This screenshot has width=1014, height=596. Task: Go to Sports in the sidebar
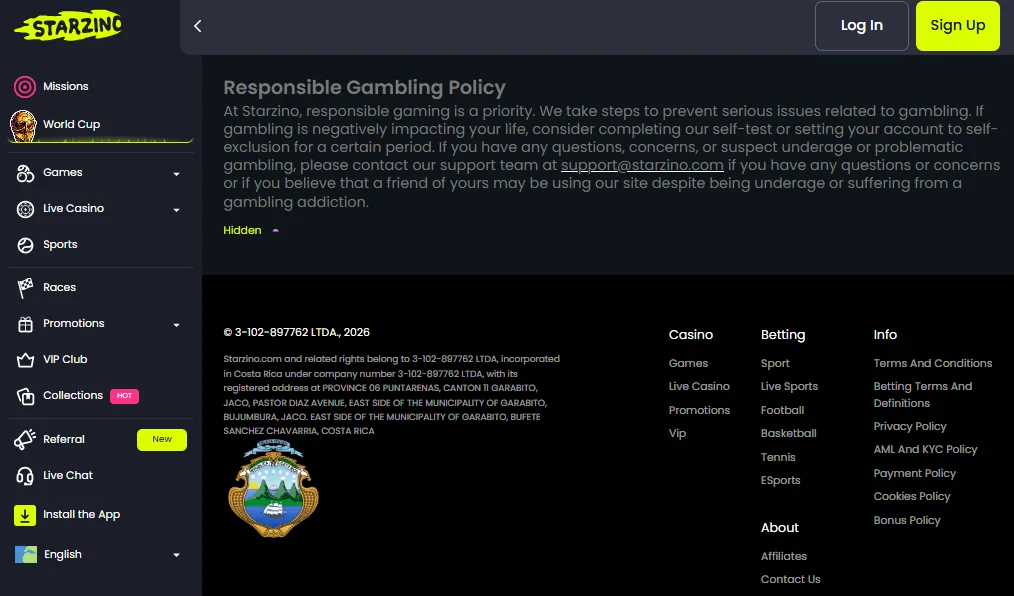60,244
